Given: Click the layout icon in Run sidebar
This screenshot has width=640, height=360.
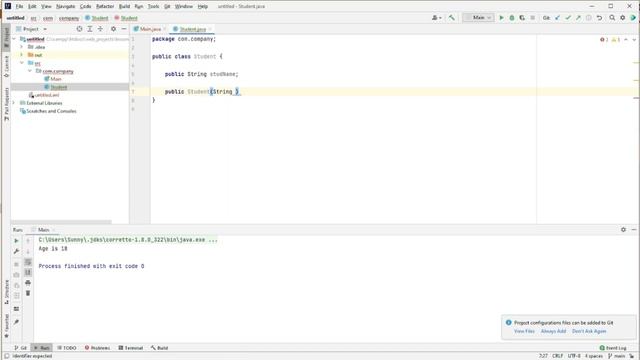Looking at the screenshot, I should pos(16,309).
